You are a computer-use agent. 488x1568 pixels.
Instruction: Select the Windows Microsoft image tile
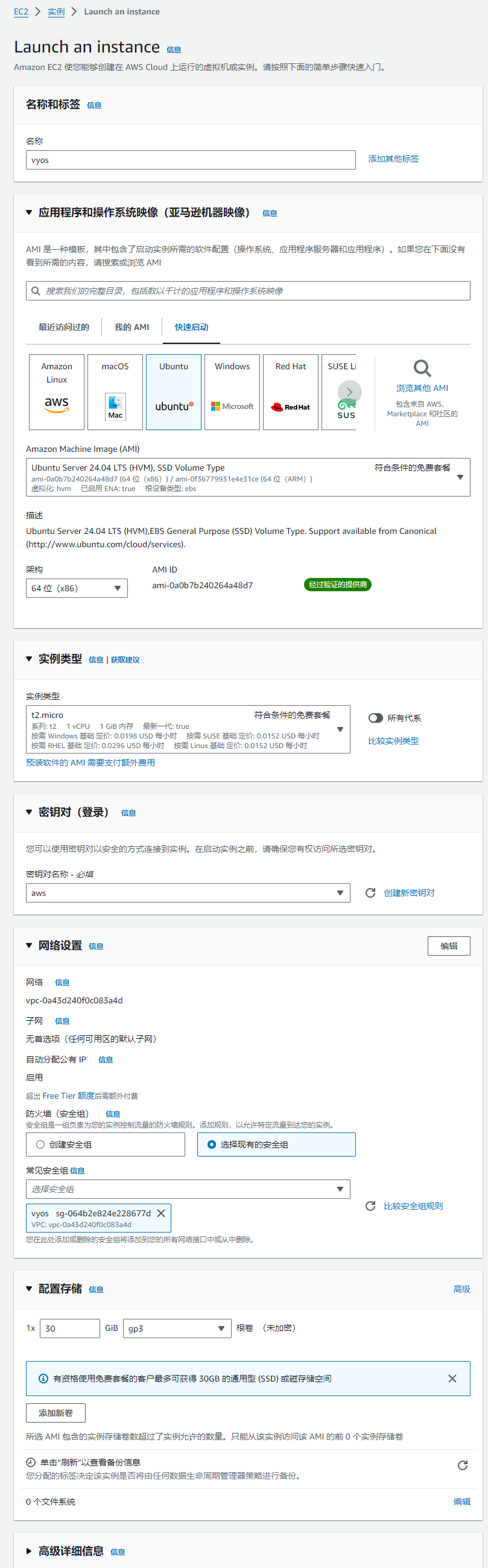click(x=232, y=392)
